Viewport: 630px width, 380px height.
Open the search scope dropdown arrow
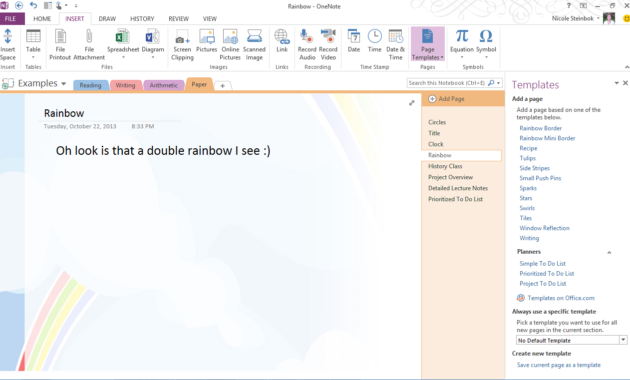499,83
